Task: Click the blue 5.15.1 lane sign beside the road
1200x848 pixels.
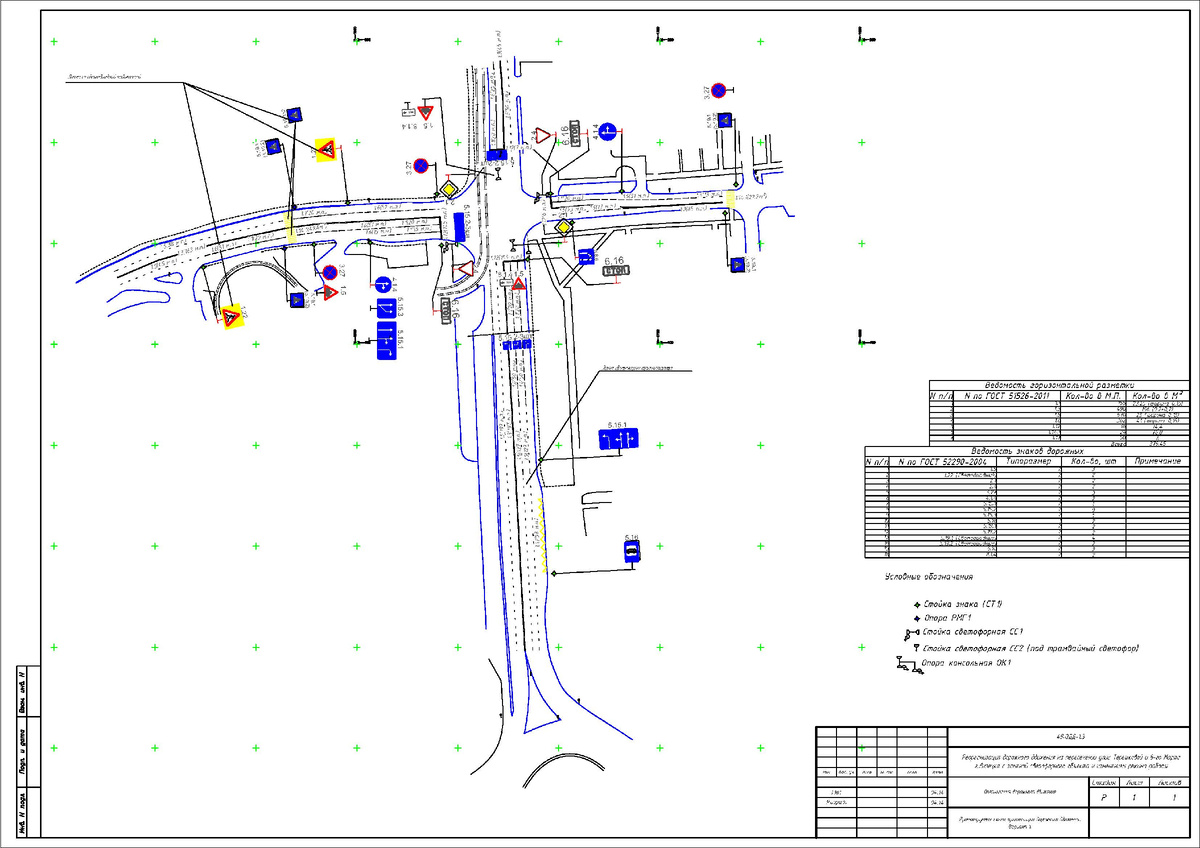Action: [618, 438]
